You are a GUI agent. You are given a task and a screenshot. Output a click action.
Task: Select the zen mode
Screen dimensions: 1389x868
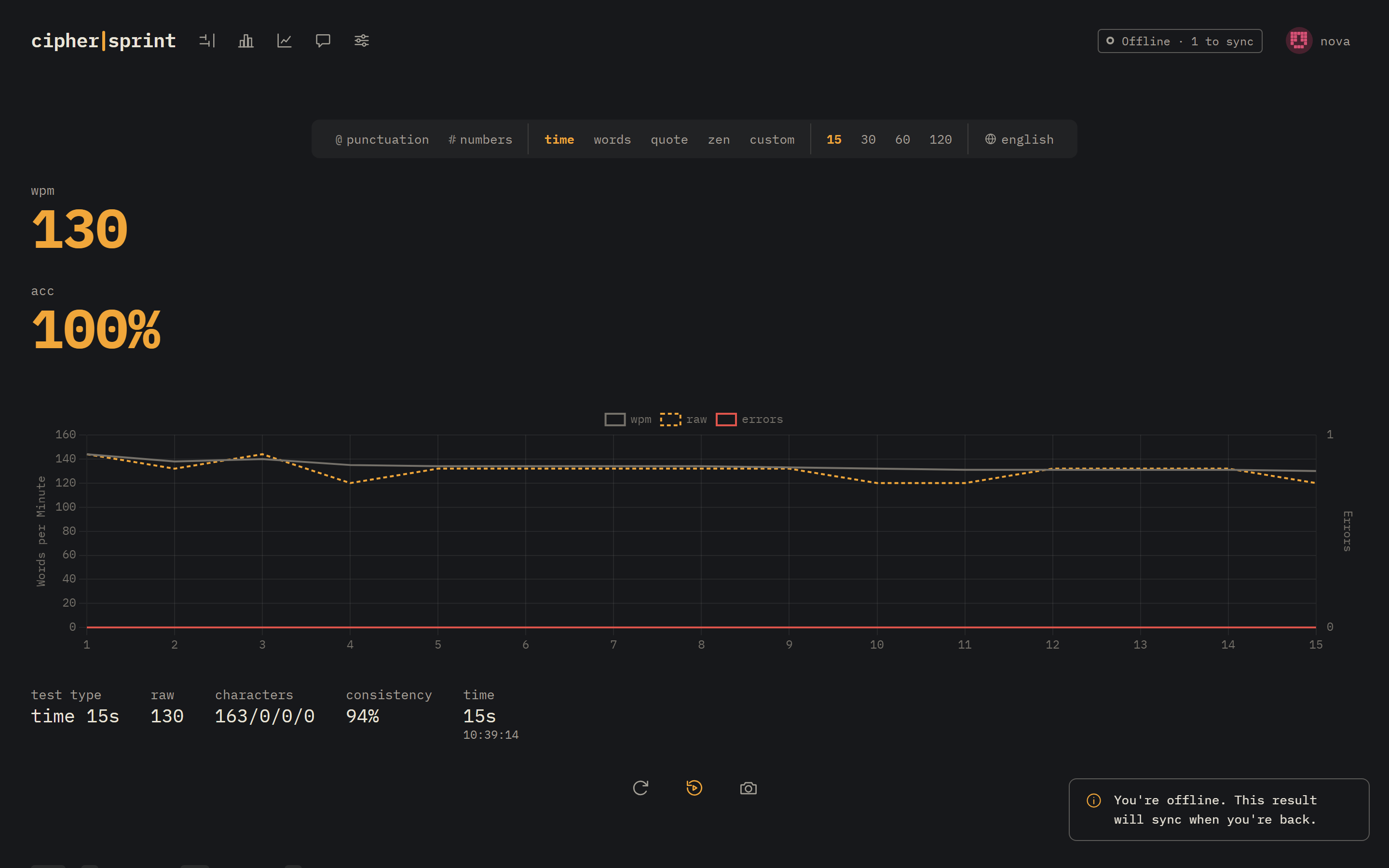point(719,139)
